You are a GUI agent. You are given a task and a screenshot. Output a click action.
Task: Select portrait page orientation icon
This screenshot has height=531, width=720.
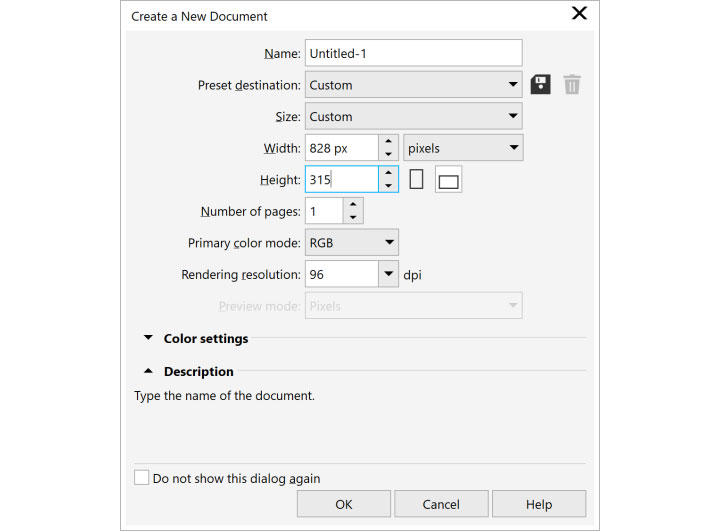click(x=417, y=180)
